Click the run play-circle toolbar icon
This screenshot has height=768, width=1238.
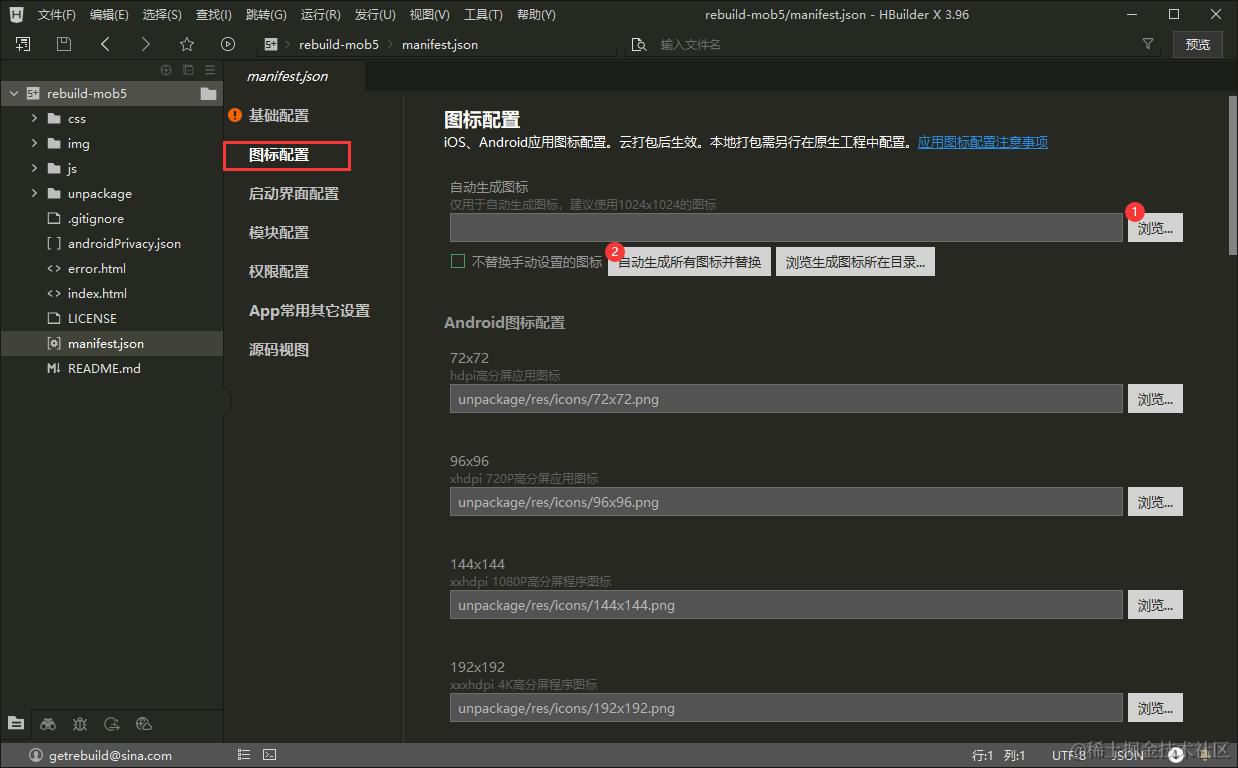coord(228,44)
